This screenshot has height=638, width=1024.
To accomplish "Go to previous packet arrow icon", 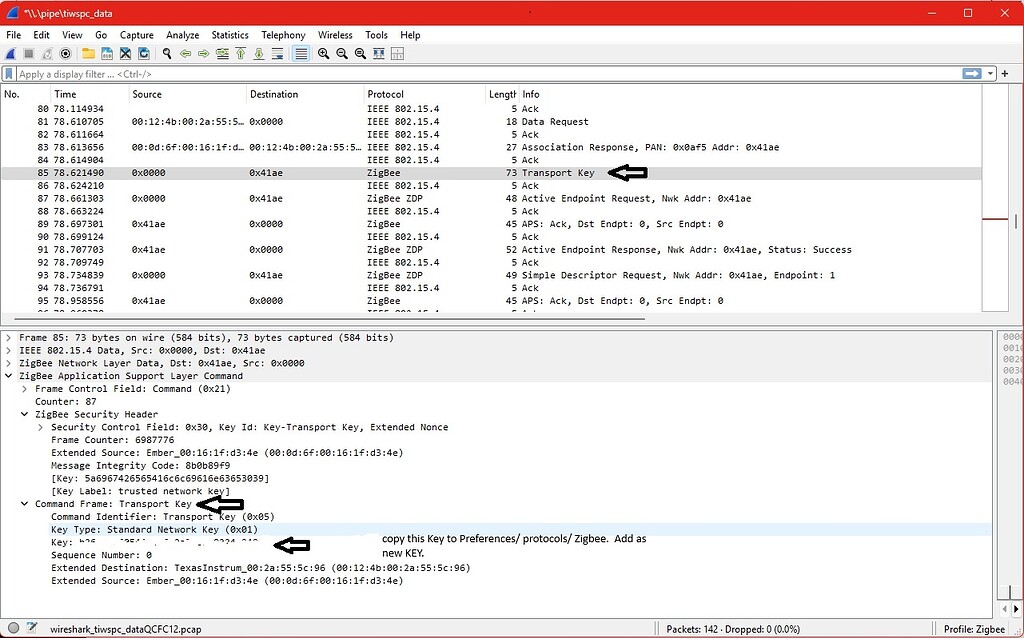I will click(x=186, y=53).
